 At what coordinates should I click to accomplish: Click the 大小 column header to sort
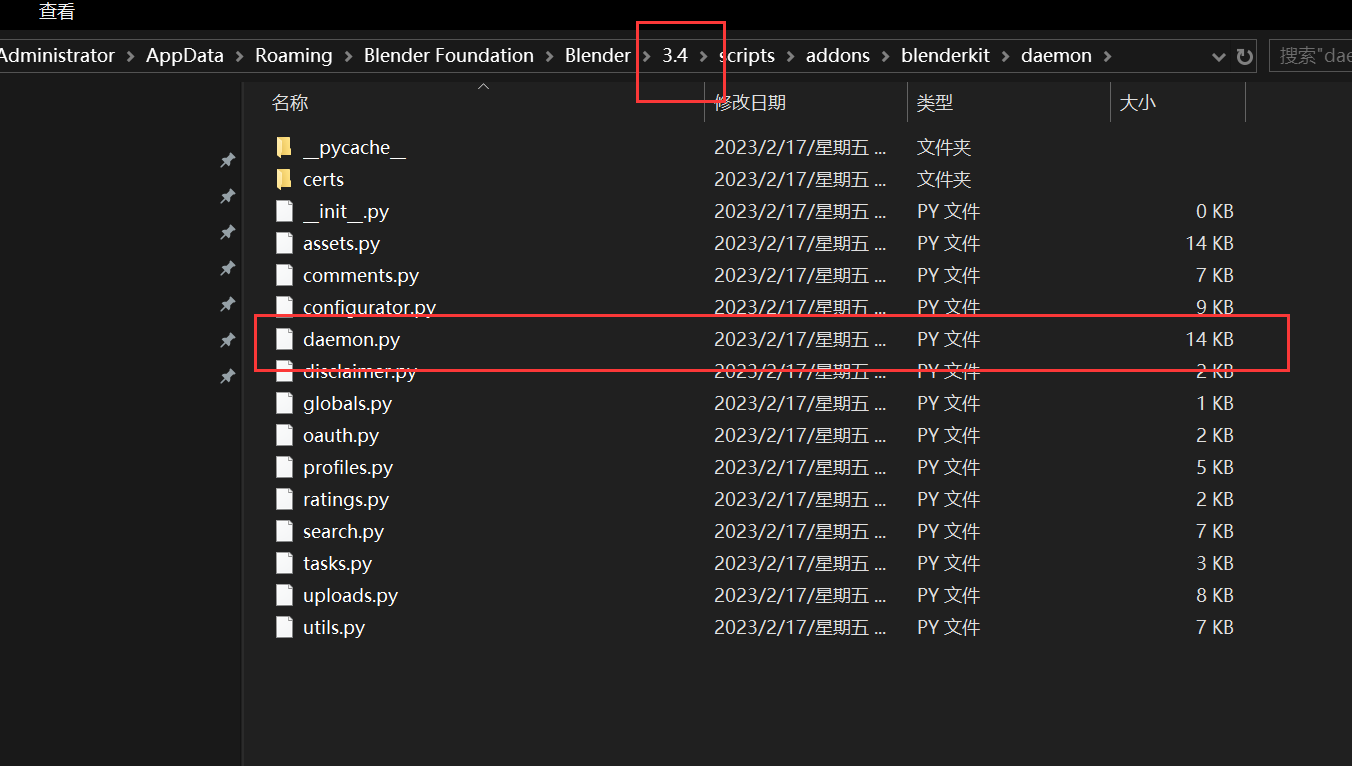point(1137,102)
